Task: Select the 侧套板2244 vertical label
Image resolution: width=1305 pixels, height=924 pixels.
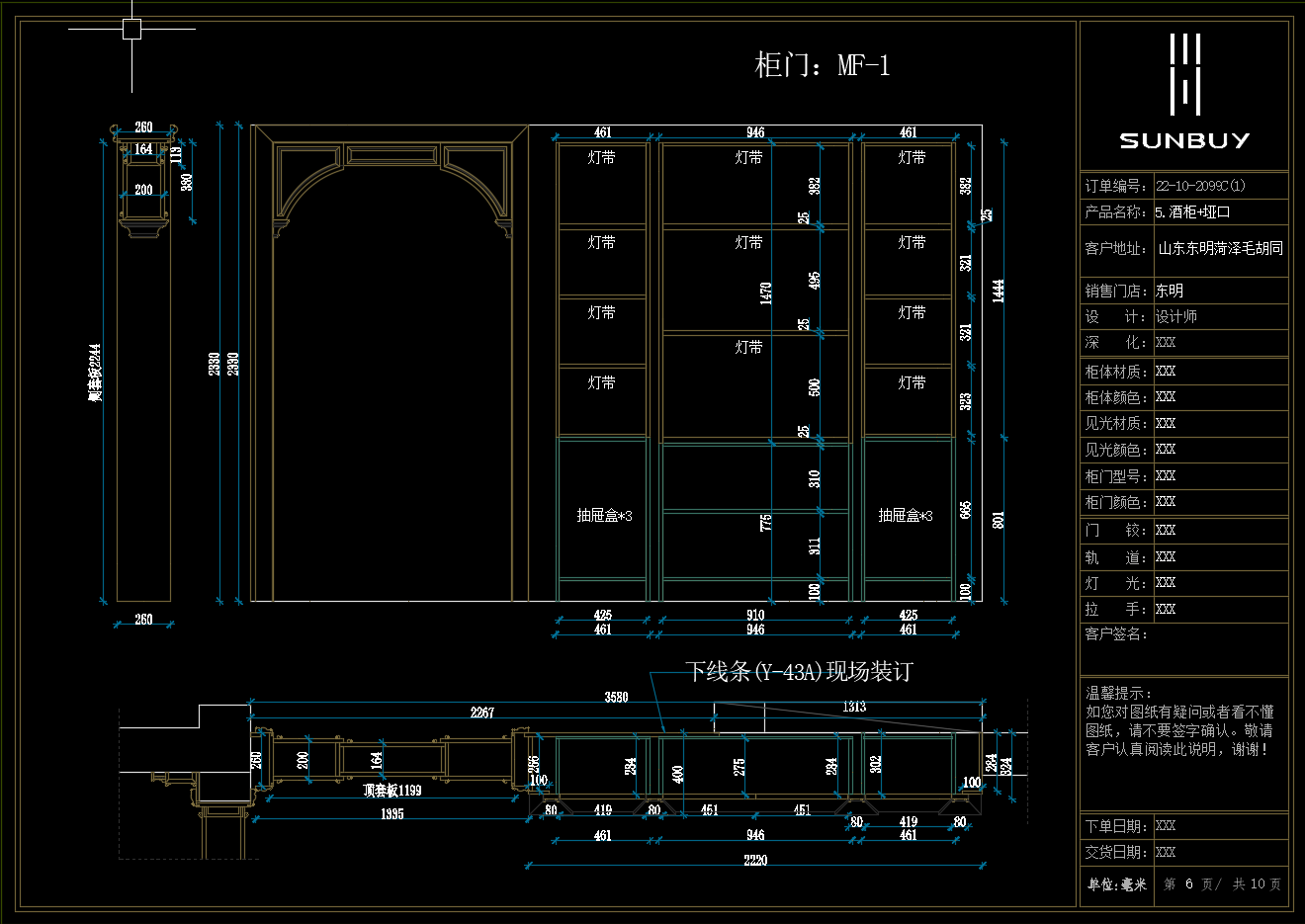Action: 95,372
